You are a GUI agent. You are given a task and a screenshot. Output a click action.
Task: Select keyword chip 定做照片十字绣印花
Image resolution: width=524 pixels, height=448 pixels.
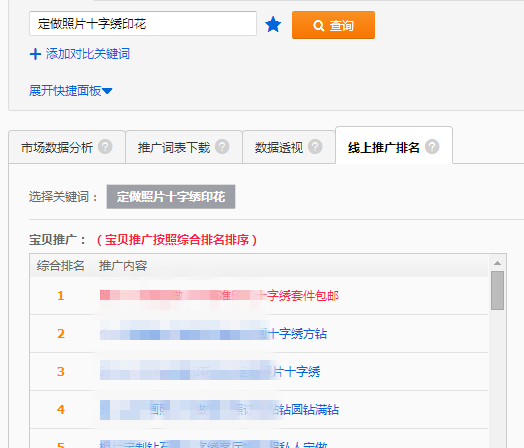pos(171,197)
